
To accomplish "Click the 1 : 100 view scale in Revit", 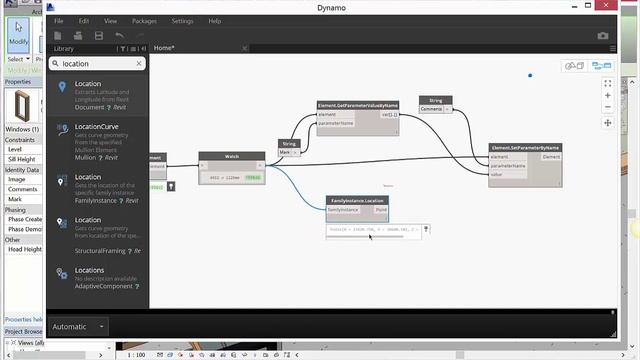I will click(136, 355).
